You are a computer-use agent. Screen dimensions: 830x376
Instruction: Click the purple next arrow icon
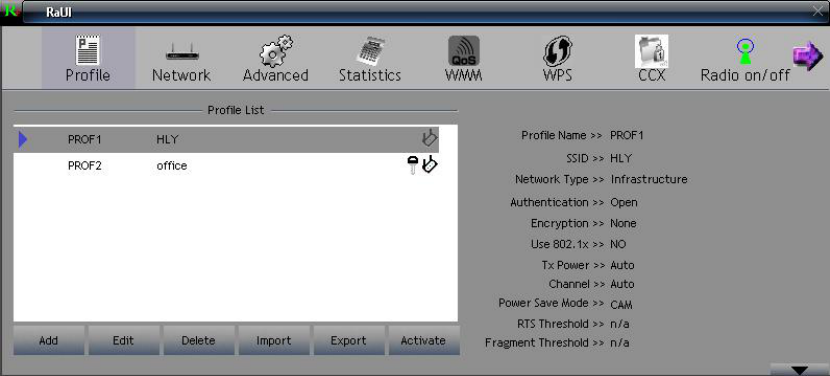tap(807, 56)
